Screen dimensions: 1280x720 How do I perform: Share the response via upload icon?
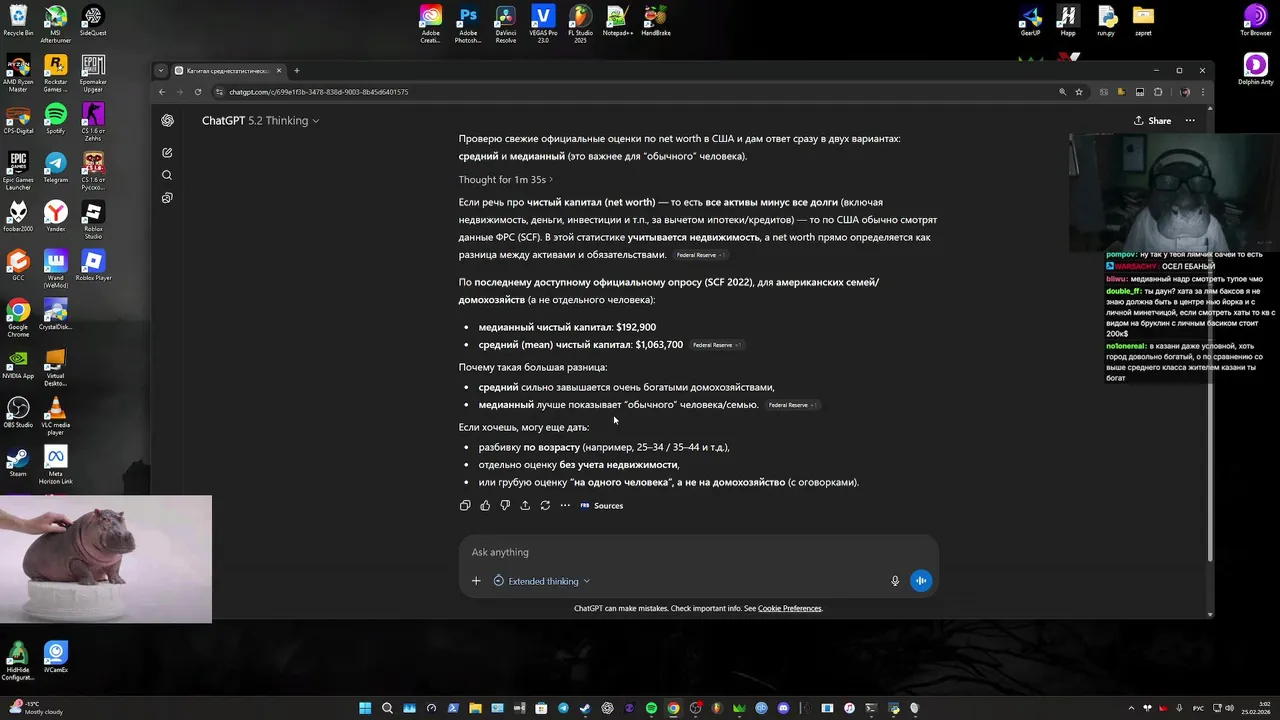pos(525,506)
